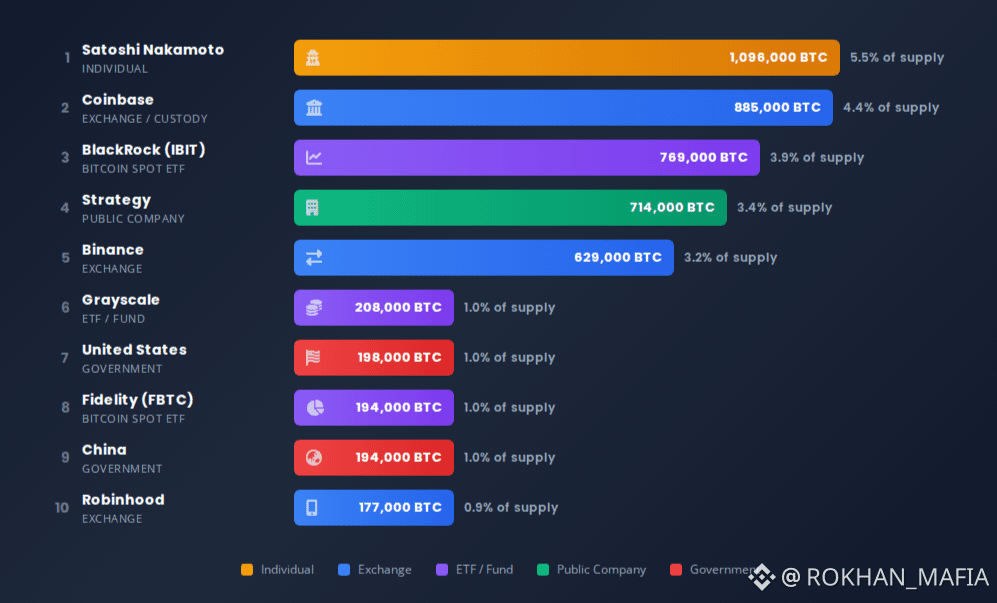Click the 3.4% of supply label
The width and height of the screenshot is (997, 603).
[785, 207]
